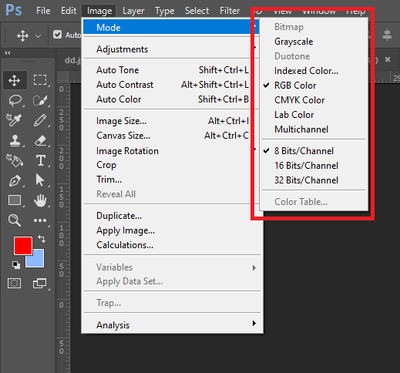400x373 pixels.
Task: Select the Eraser tool
Action: 40,141
